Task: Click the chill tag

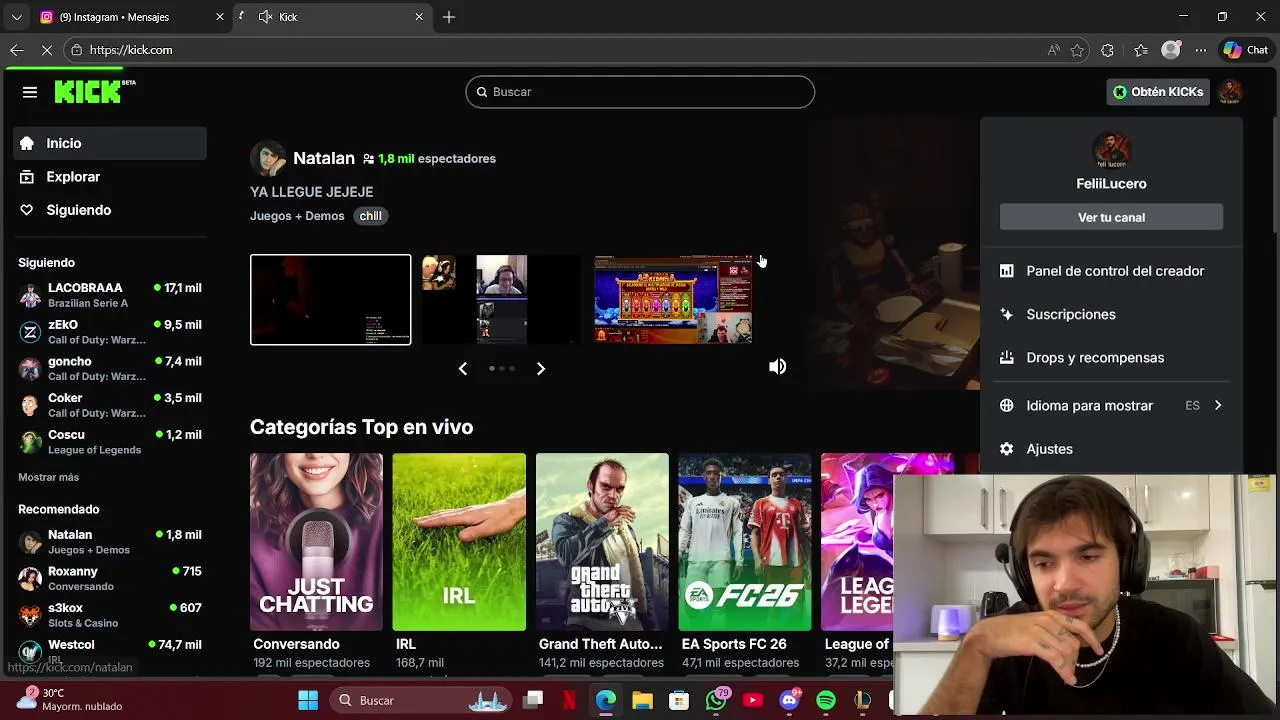Action: [x=370, y=216]
